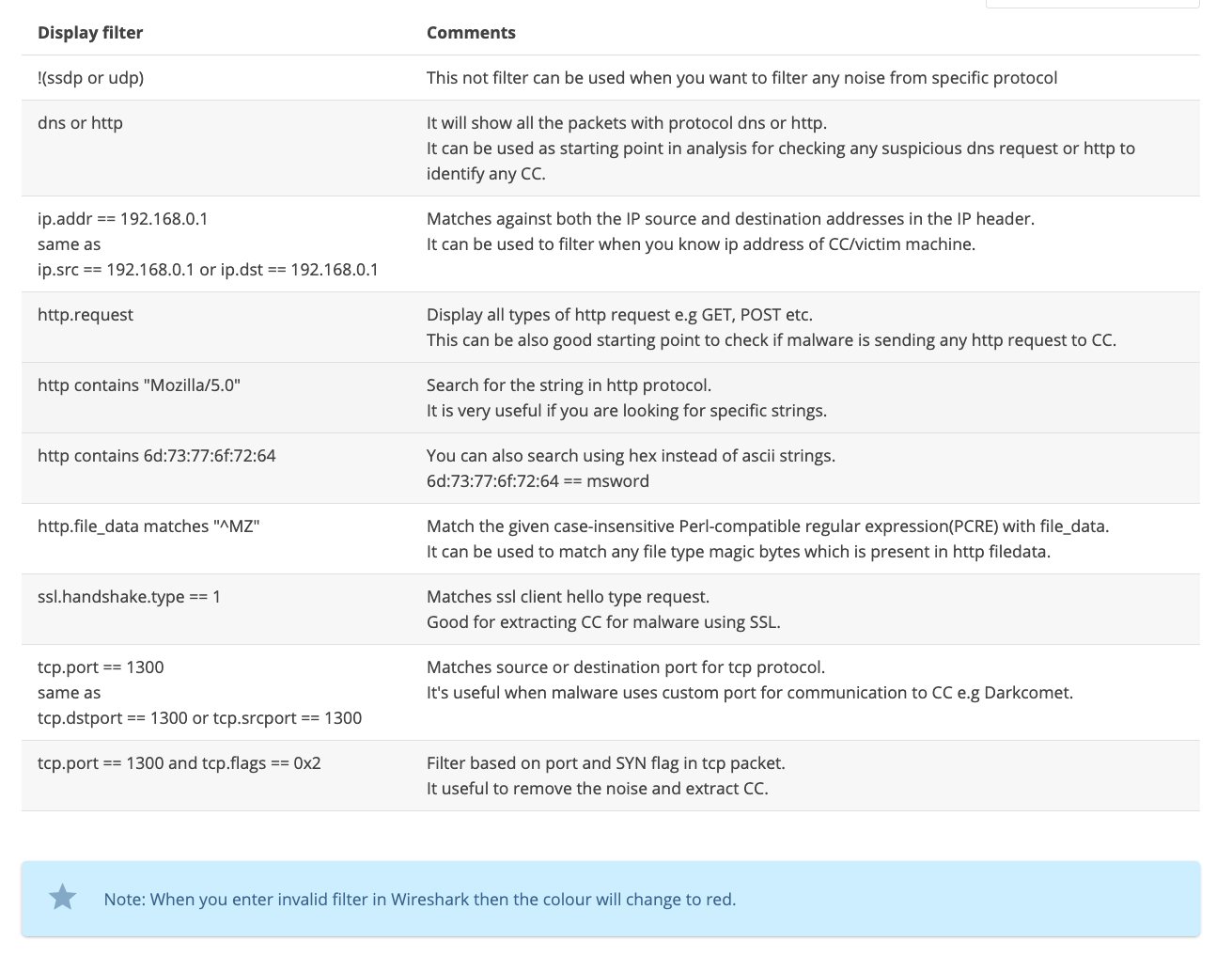Click the tcp.port == 1300 filter text
1232x957 pixels.
tap(101, 667)
